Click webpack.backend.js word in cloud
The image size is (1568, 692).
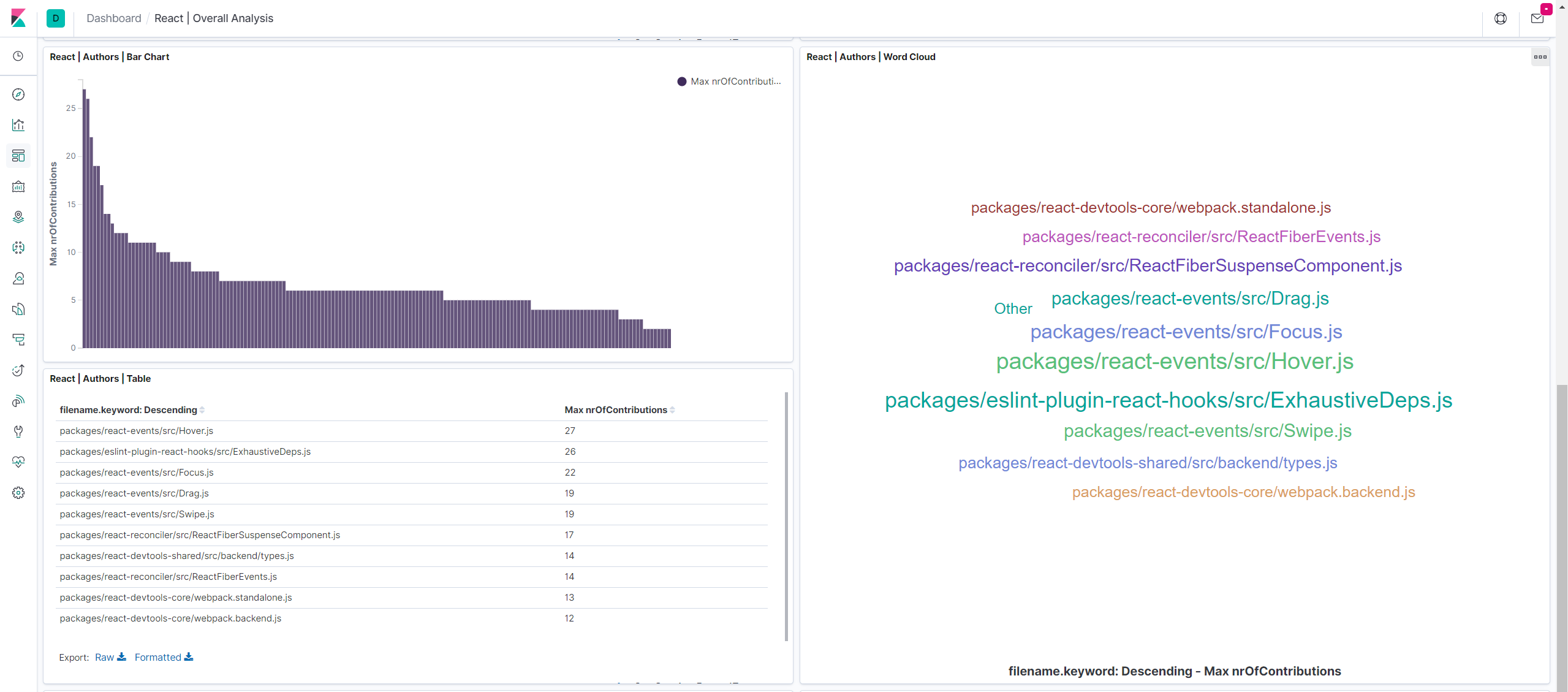coord(1243,492)
